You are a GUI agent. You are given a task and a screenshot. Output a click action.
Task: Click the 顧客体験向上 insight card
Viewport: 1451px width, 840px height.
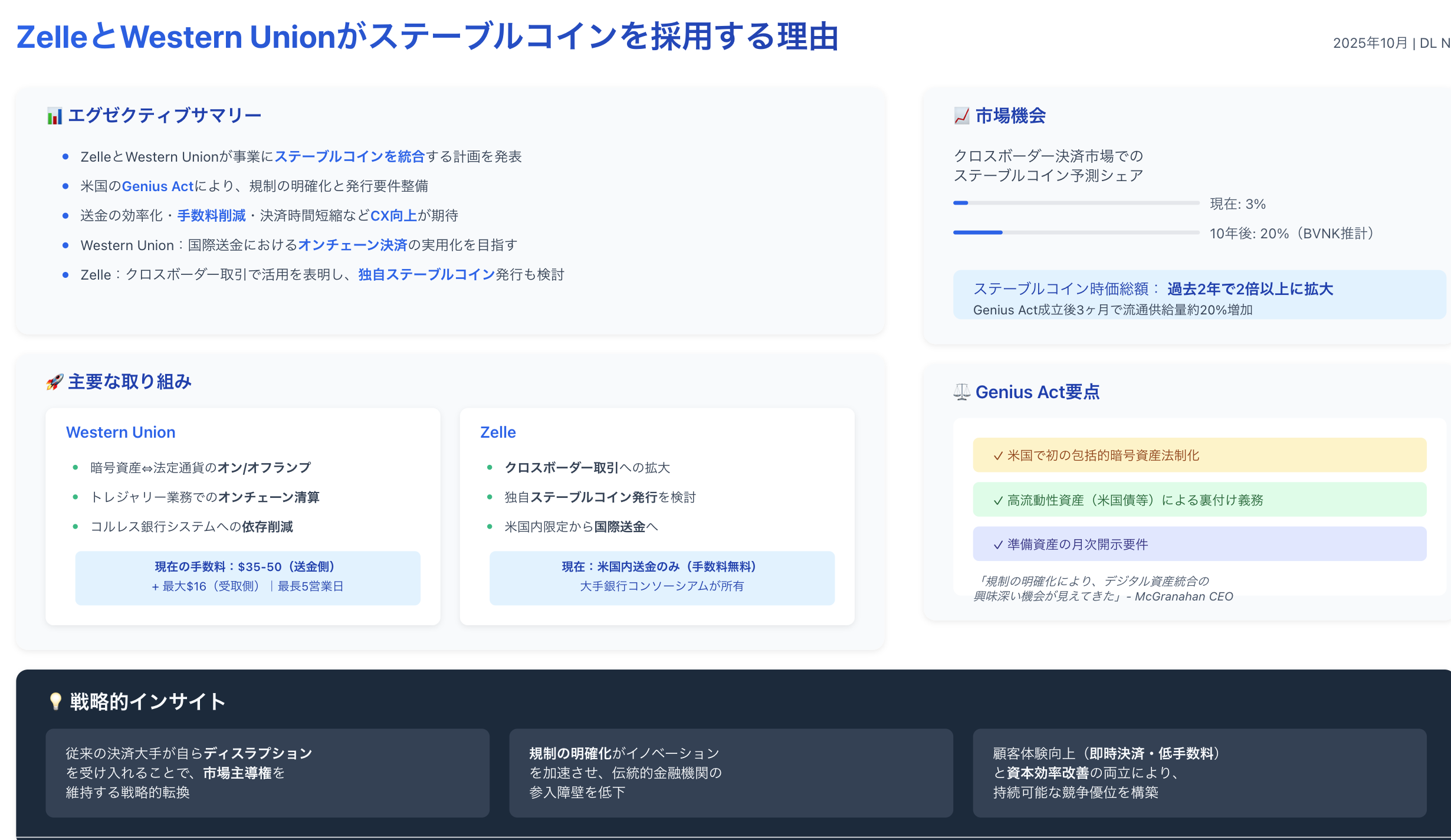point(1199,773)
